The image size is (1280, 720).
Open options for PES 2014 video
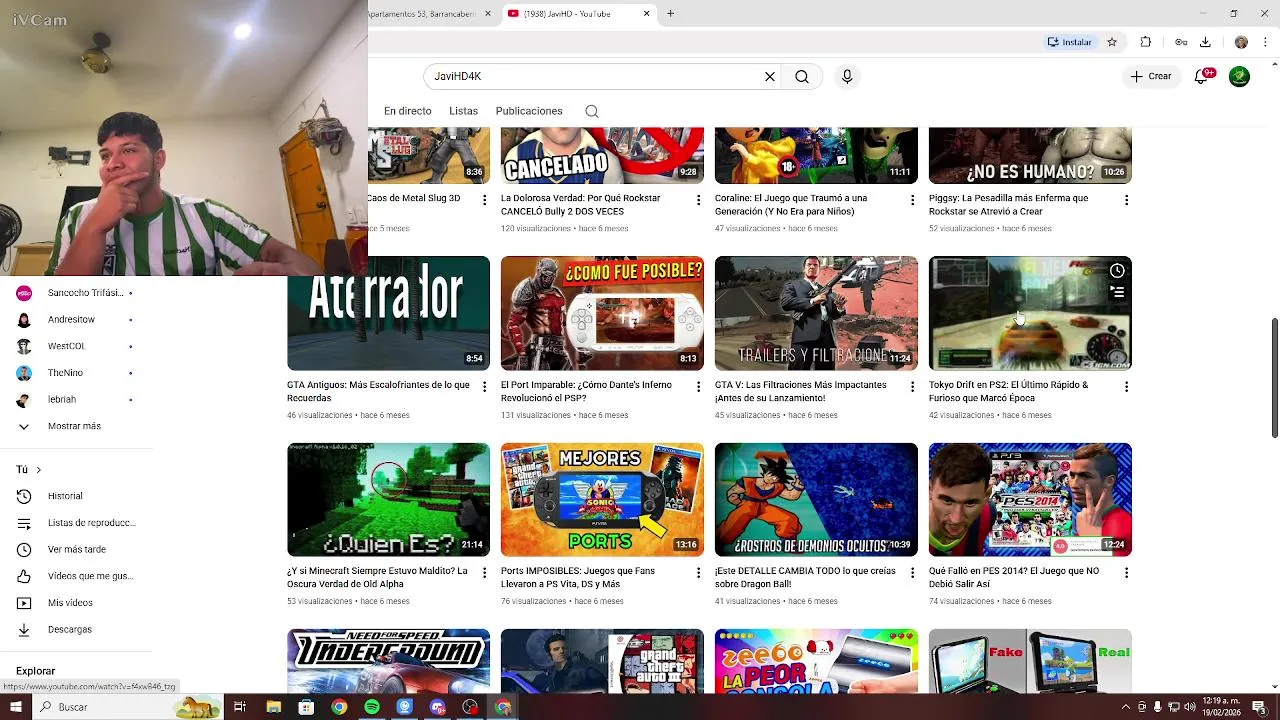point(1126,573)
